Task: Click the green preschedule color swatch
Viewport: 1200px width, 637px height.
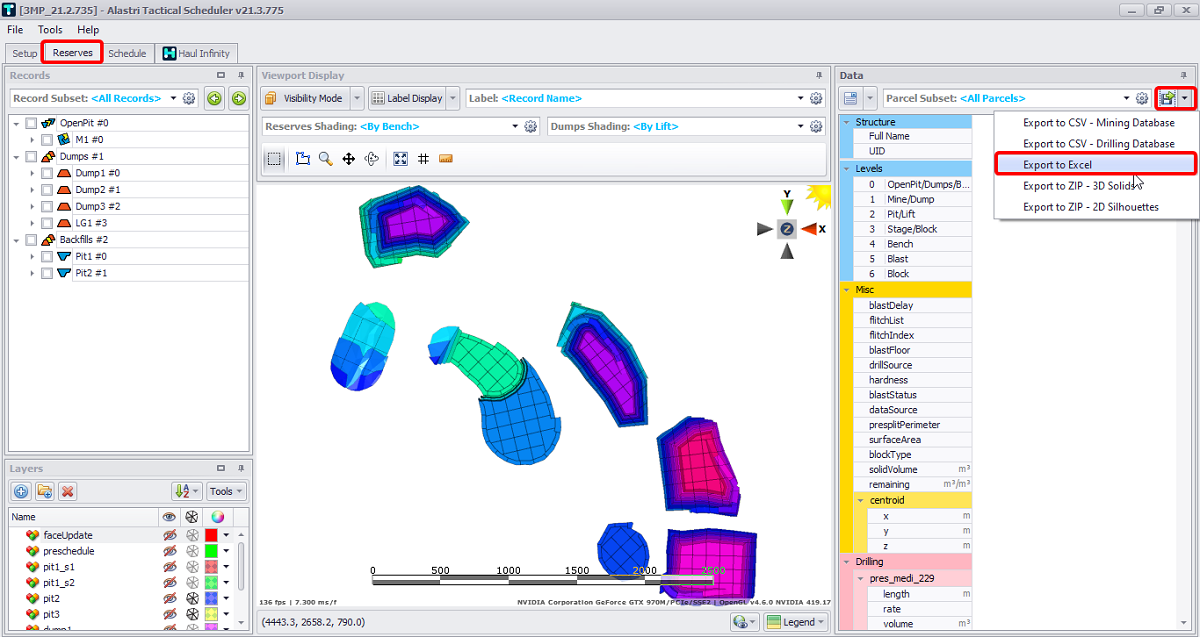Action: pyautogui.click(x=211, y=551)
